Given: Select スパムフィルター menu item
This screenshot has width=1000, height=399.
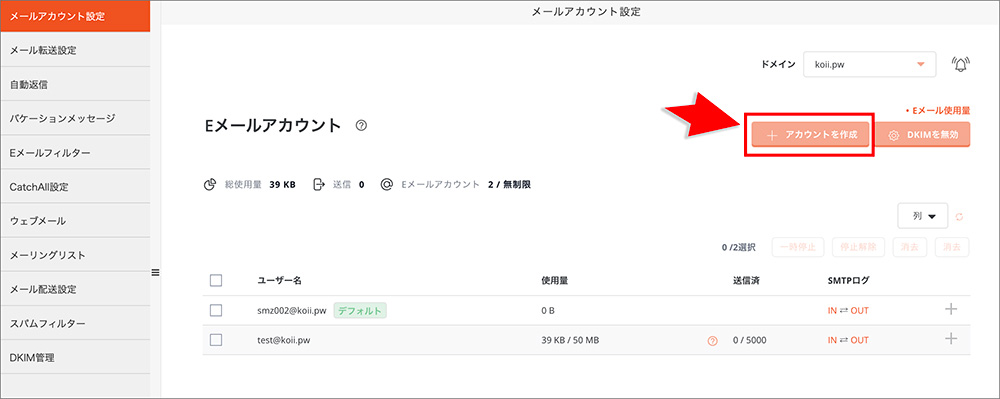Looking at the screenshot, I should tap(75, 323).
